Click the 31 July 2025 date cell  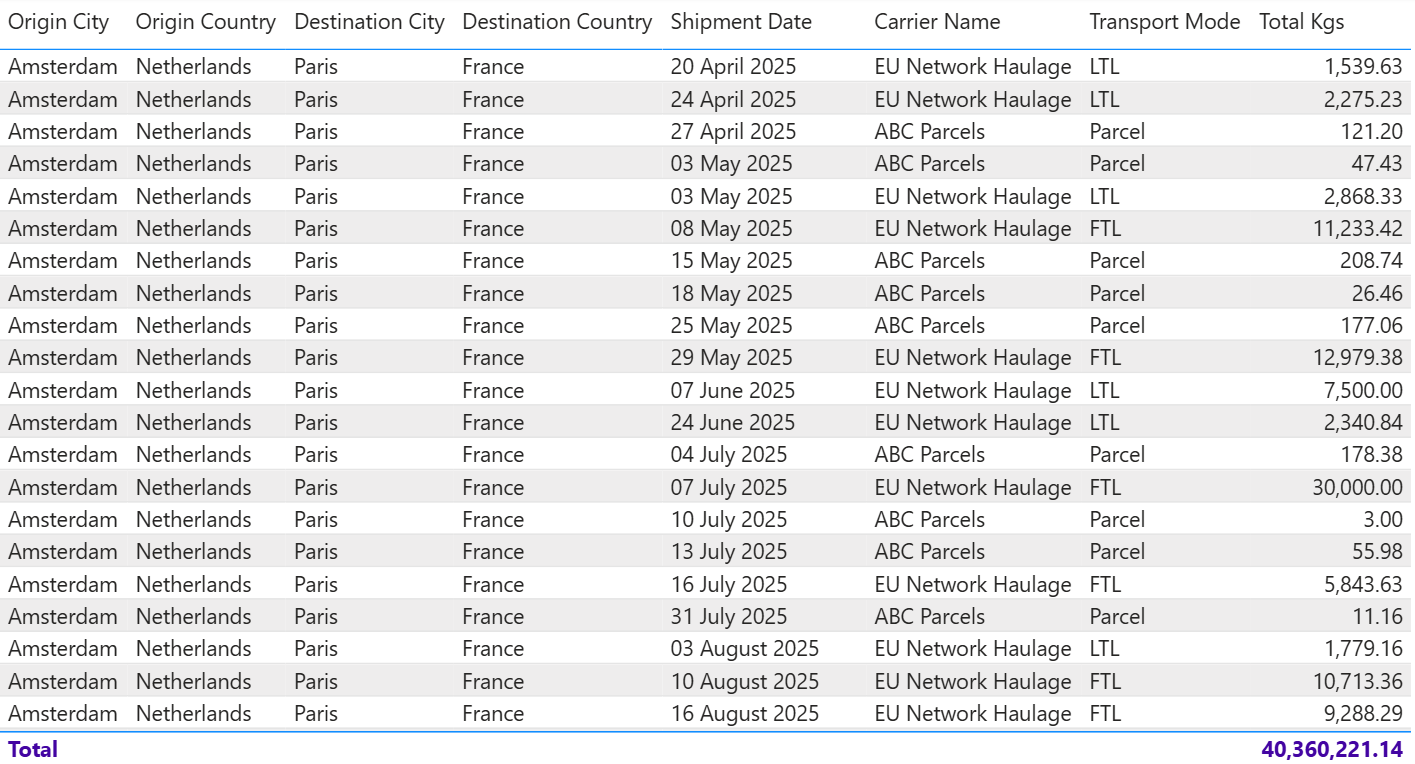tap(728, 617)
